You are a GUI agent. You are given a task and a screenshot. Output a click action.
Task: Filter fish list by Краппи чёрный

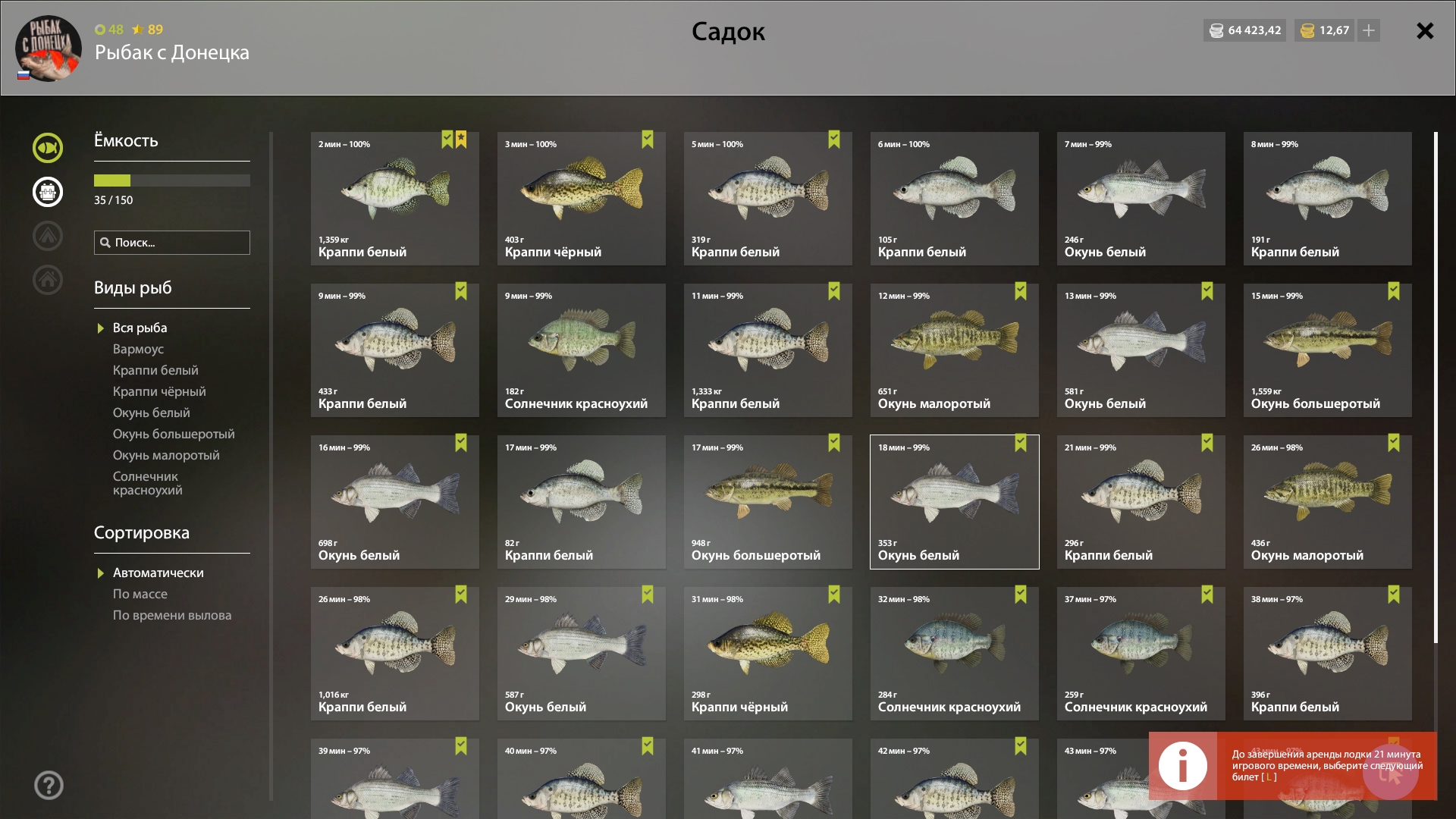tap(159, 391)
